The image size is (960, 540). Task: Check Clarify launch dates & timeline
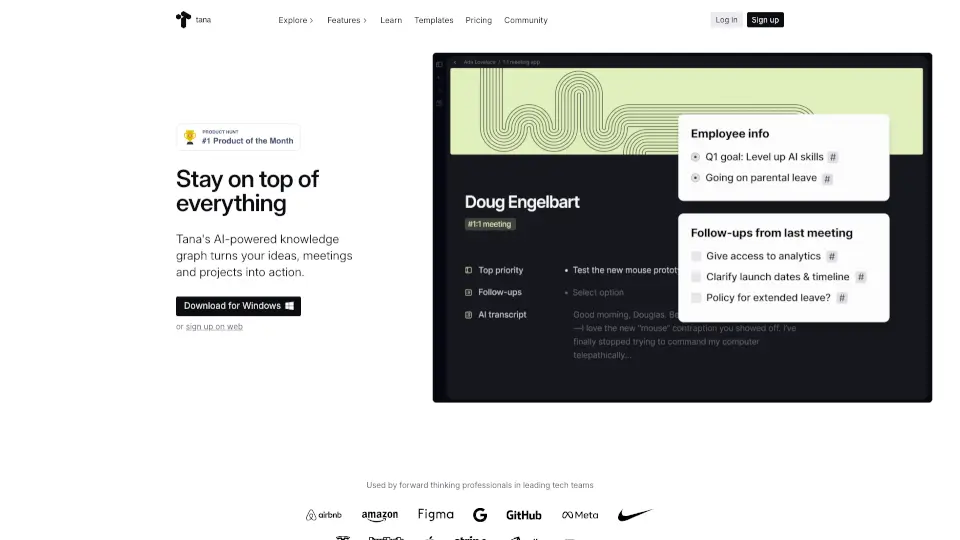coord(696,277)
